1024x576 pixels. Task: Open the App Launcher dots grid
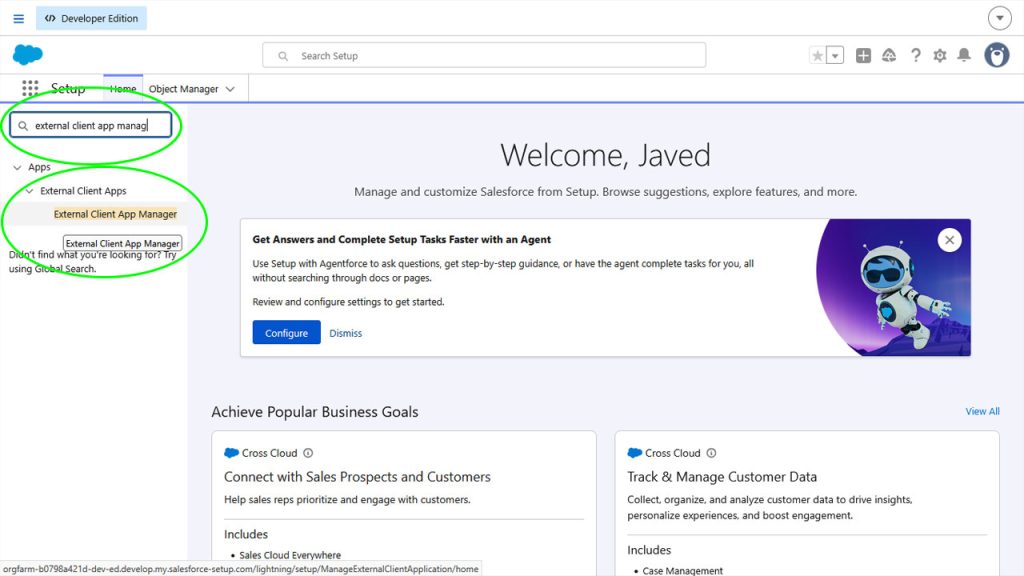[x=30, y=88]
